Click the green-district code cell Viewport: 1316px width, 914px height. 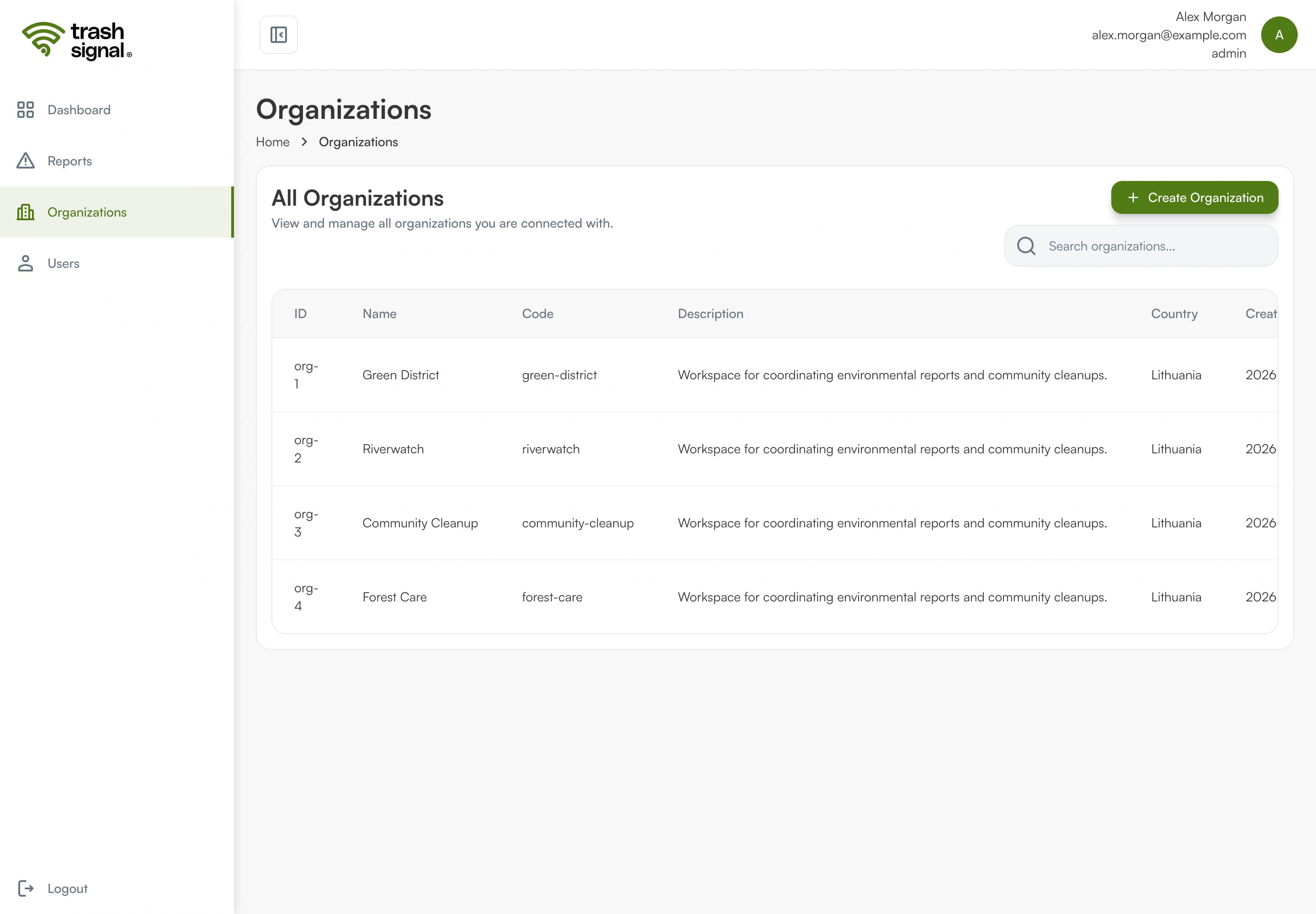[x=559, y=375]
